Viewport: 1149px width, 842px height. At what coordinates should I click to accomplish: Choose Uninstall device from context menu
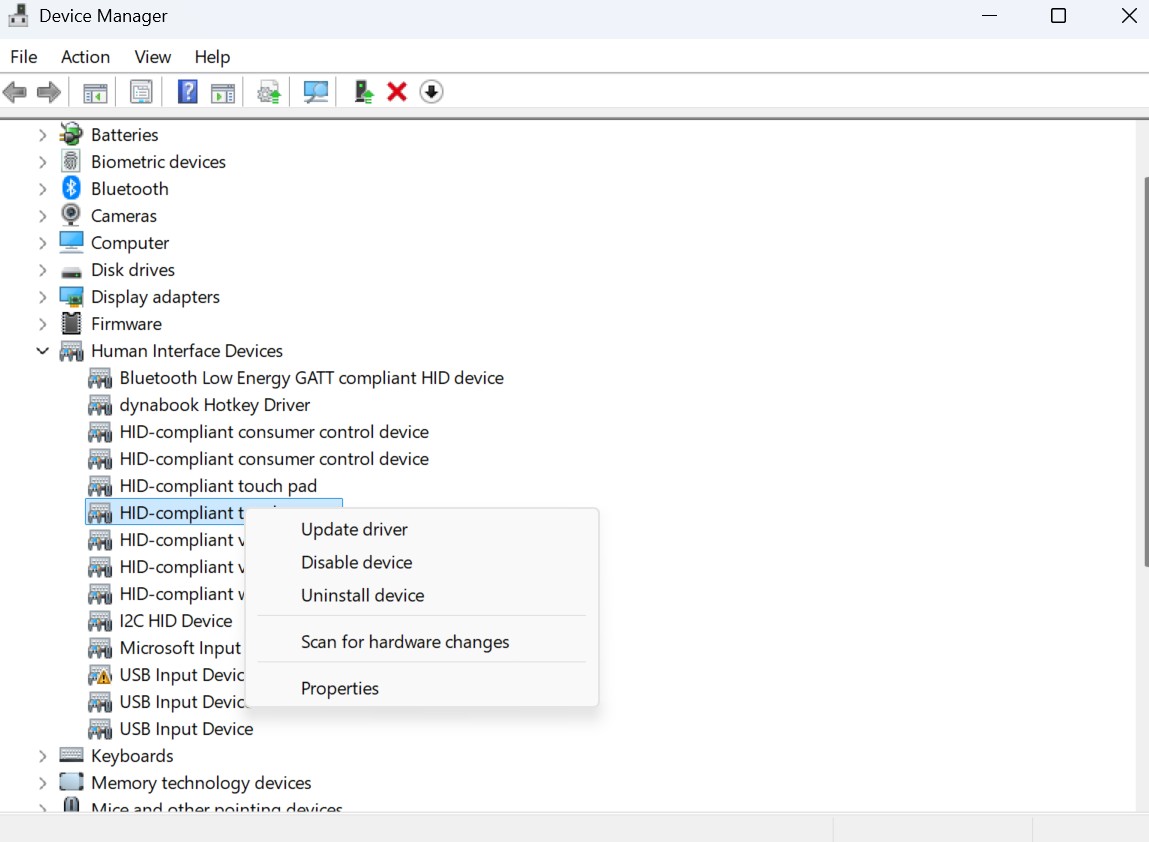pos(421,595)
